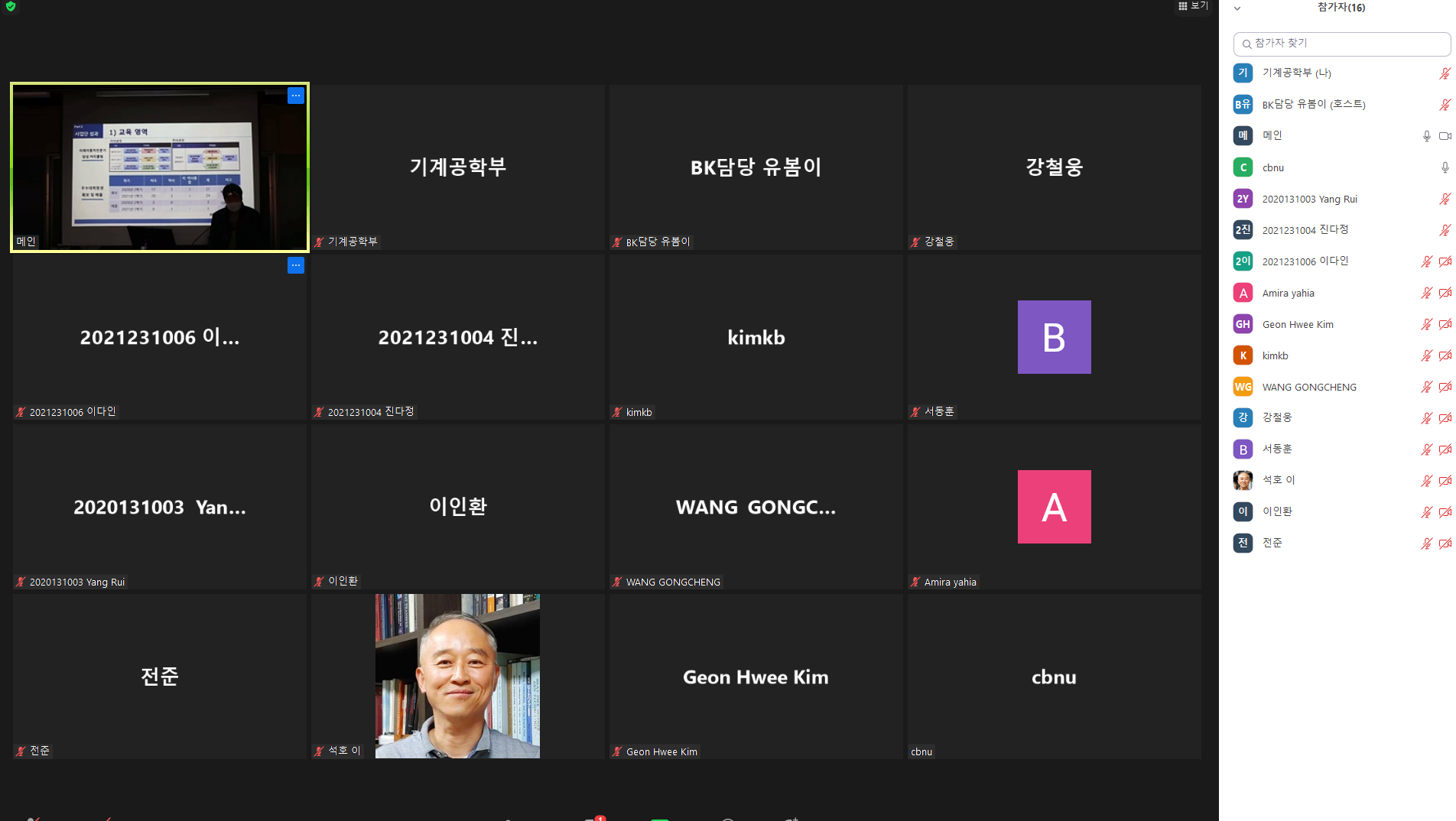Image resolution: width=1456 pixels, height=821 pixels.
Task: Collapse the participants panel chevron
Action: pos(1237,8)
